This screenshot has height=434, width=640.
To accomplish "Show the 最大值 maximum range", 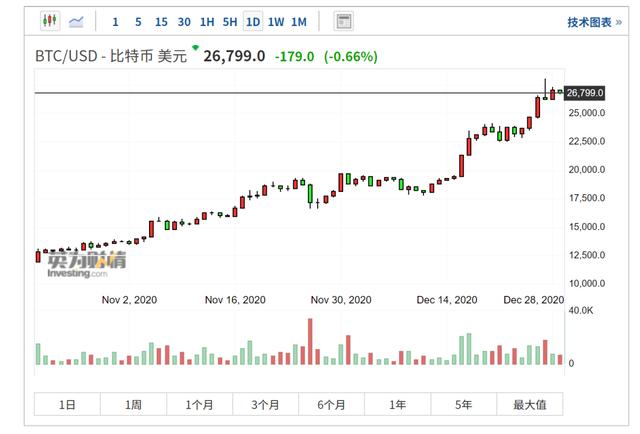I will (529, 404).
